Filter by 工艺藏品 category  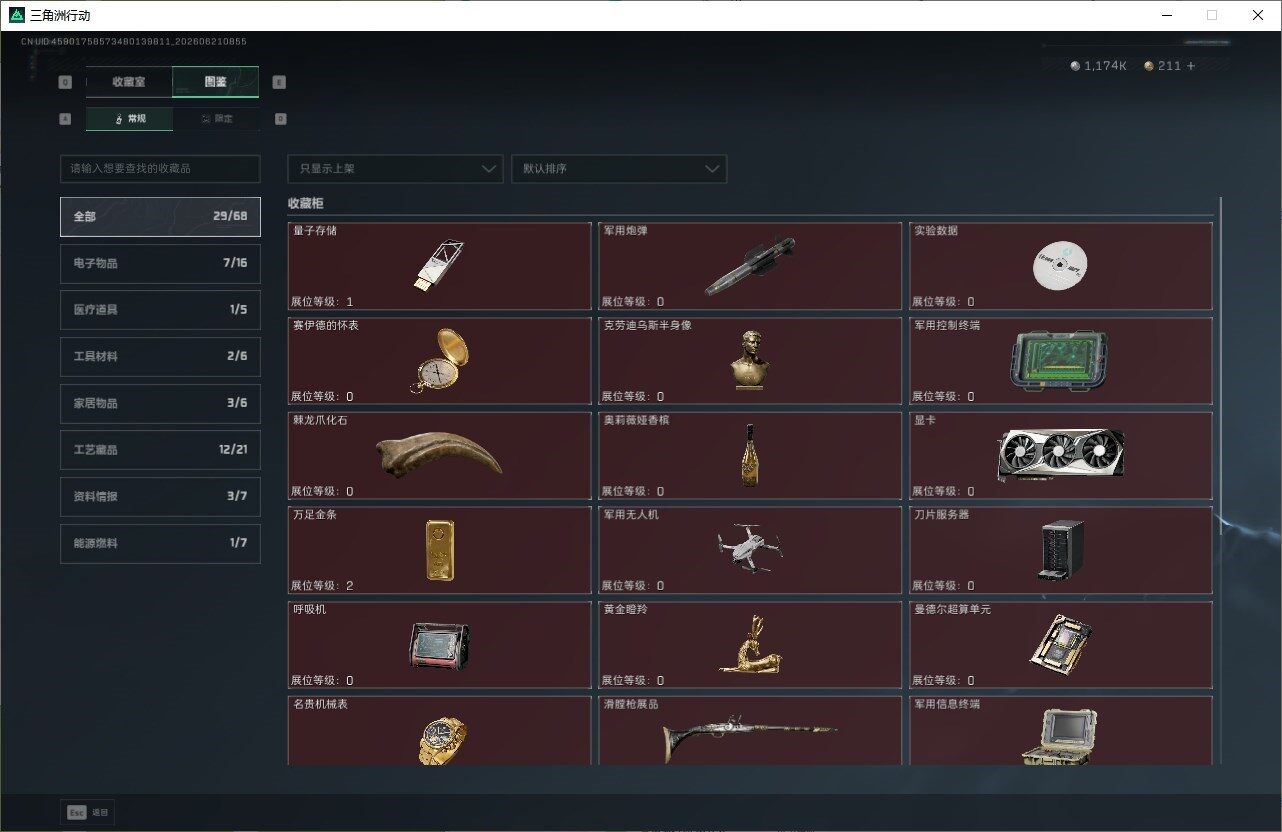(160, 450)
